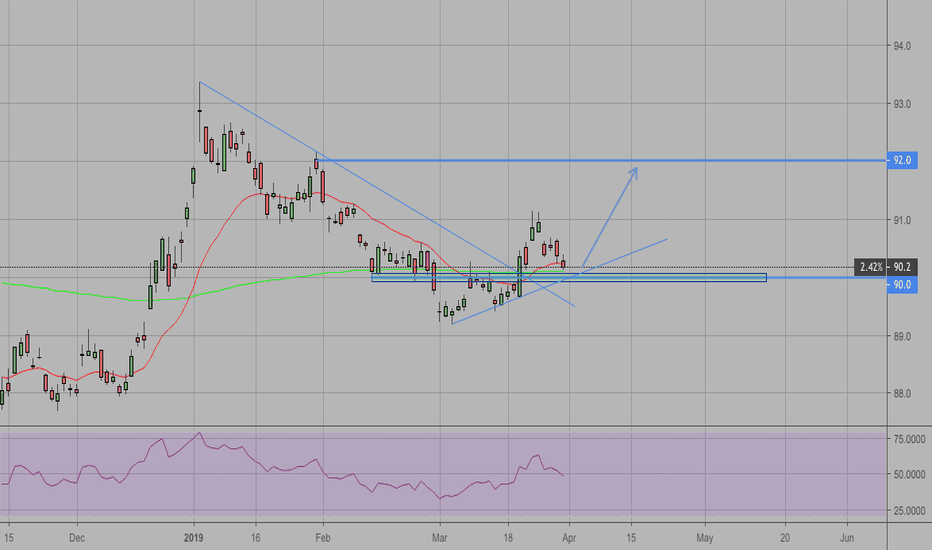Select the current price 90.2 tag
932x550 pixels.
903,268
